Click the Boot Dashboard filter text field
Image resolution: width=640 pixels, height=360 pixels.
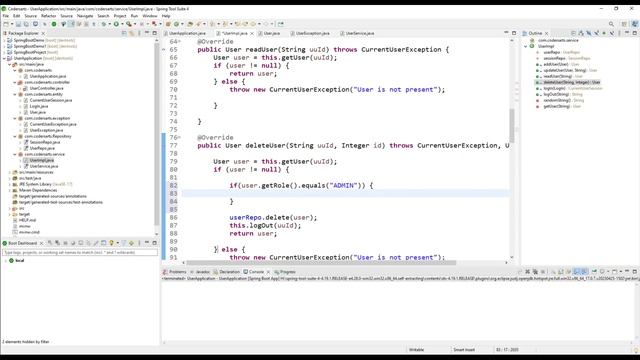click(80, 253)
